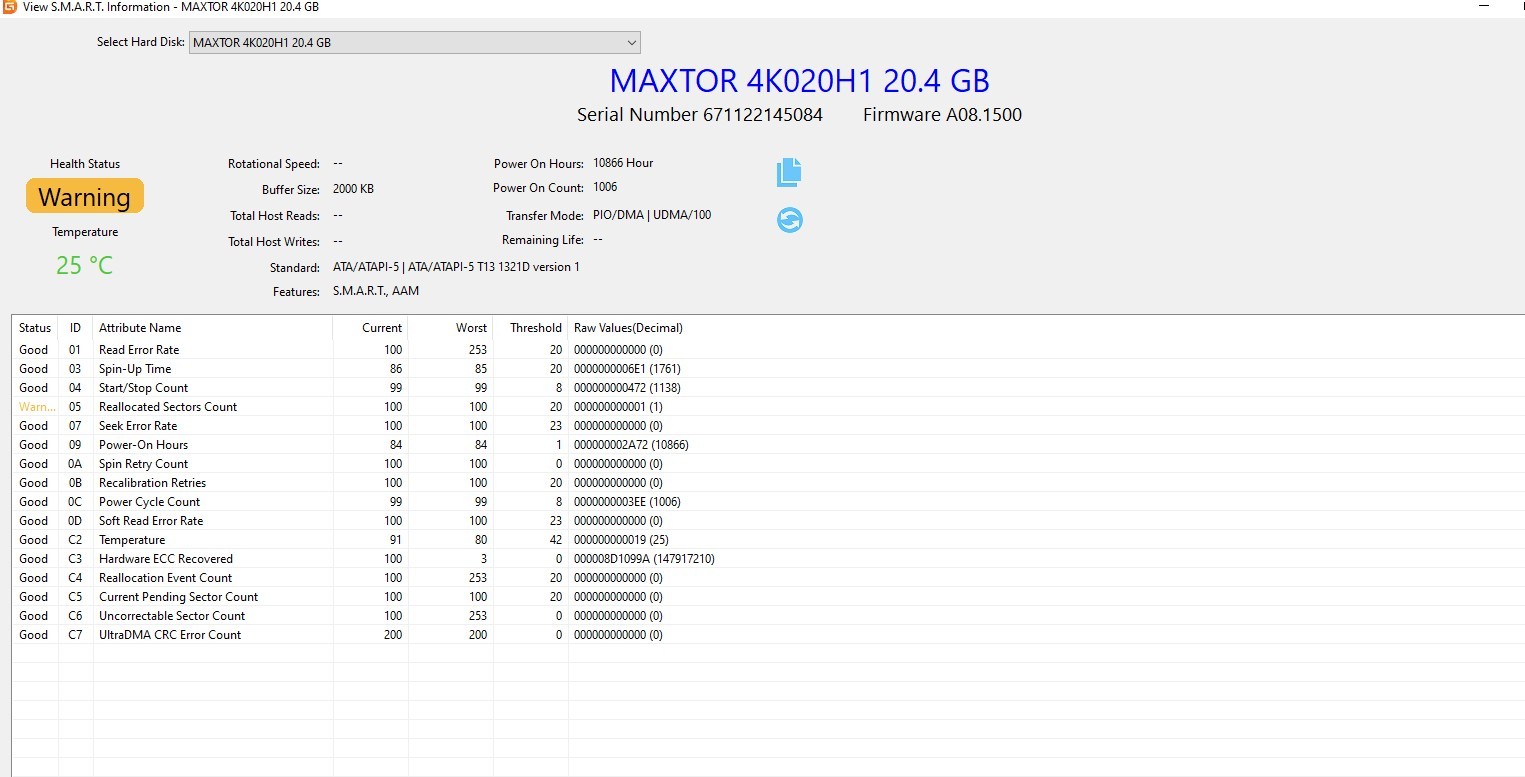Click the 10866 Hour power on value
Viewport: 1525px width, 777px height.
623,163
